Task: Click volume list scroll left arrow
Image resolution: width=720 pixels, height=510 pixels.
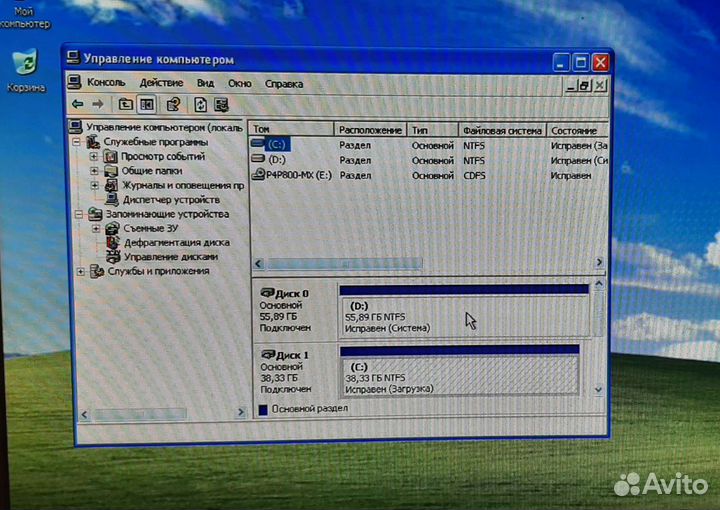Action: [258, 263]
